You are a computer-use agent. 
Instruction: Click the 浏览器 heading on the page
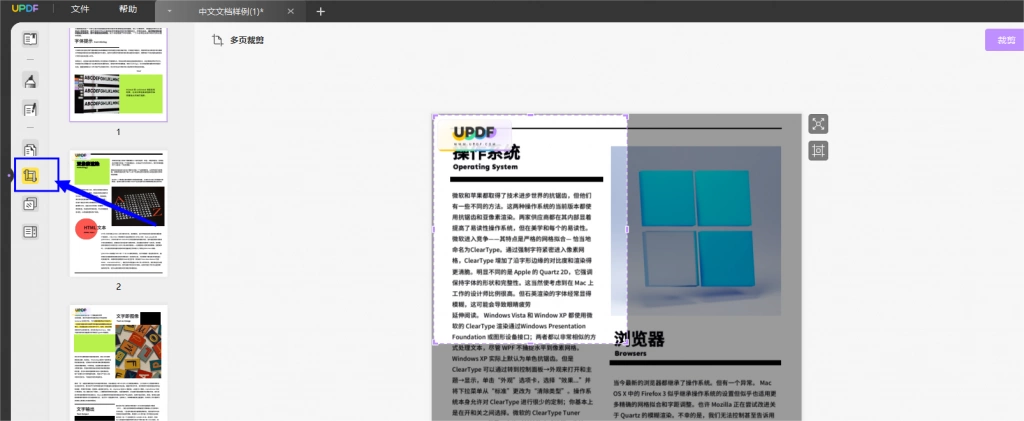tap(639, 339)
